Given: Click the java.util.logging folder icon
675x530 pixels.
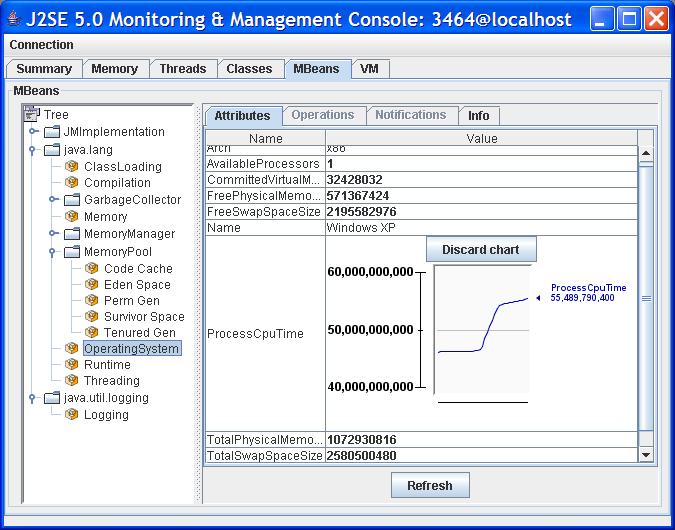Looking at the screenshot, I should tap(52, 398).
